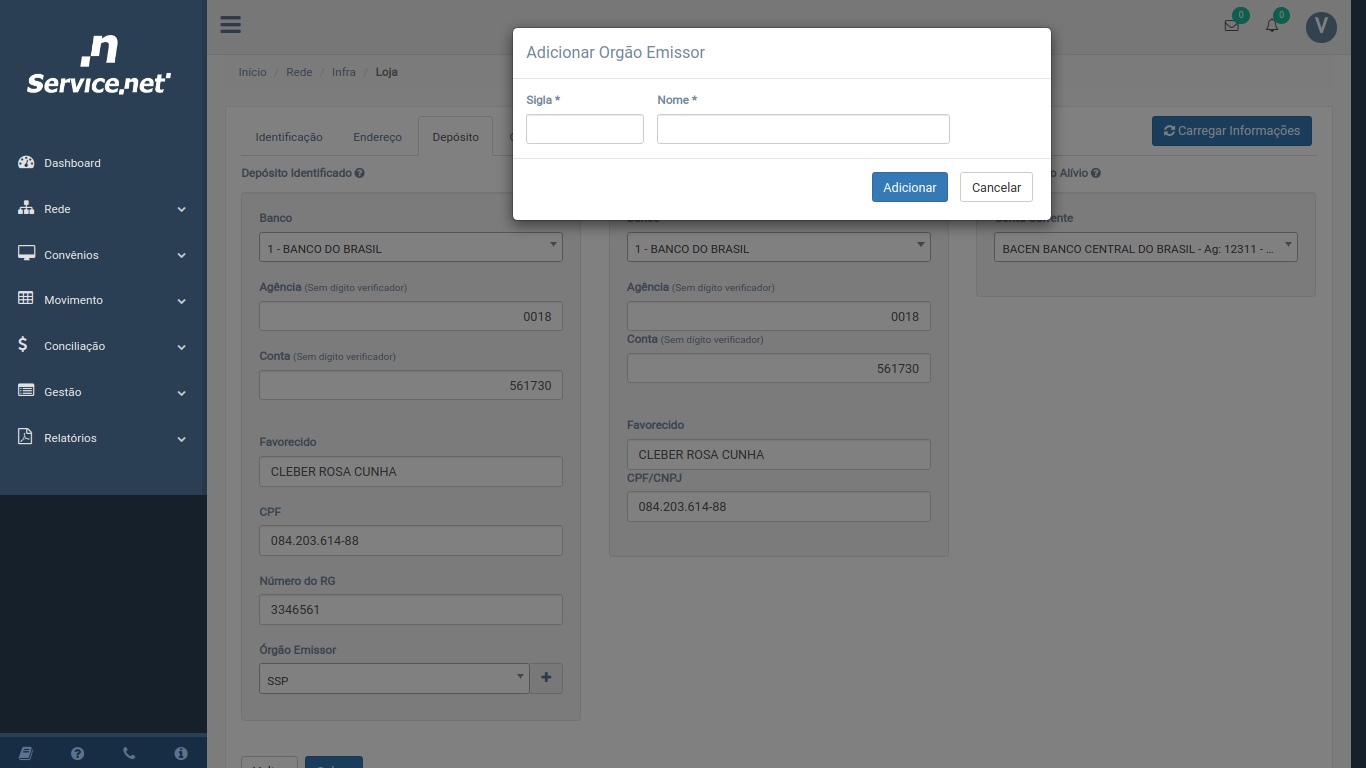Open the Órgão Emissor SSP dropdown
Image resolution: width=1366 pixels, height=768 pixels.
point(394,679)
